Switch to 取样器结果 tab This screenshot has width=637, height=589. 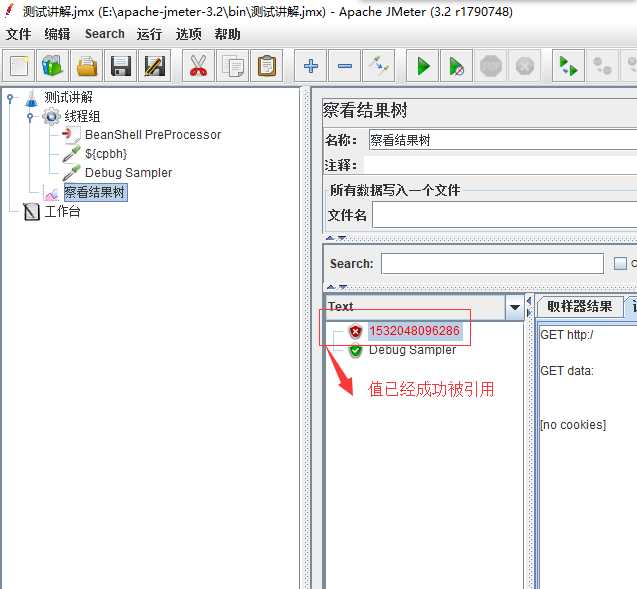tap(579, 306)
